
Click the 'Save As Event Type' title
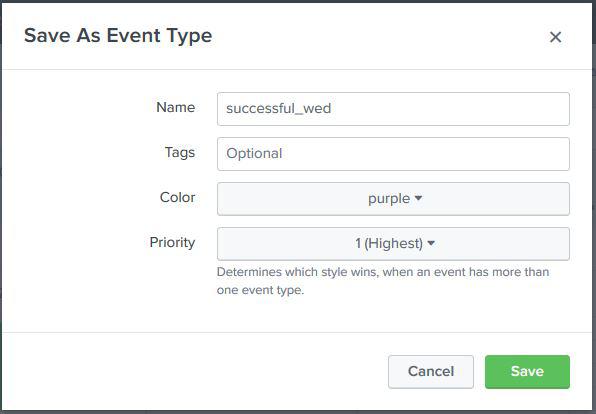coord(118,36)
